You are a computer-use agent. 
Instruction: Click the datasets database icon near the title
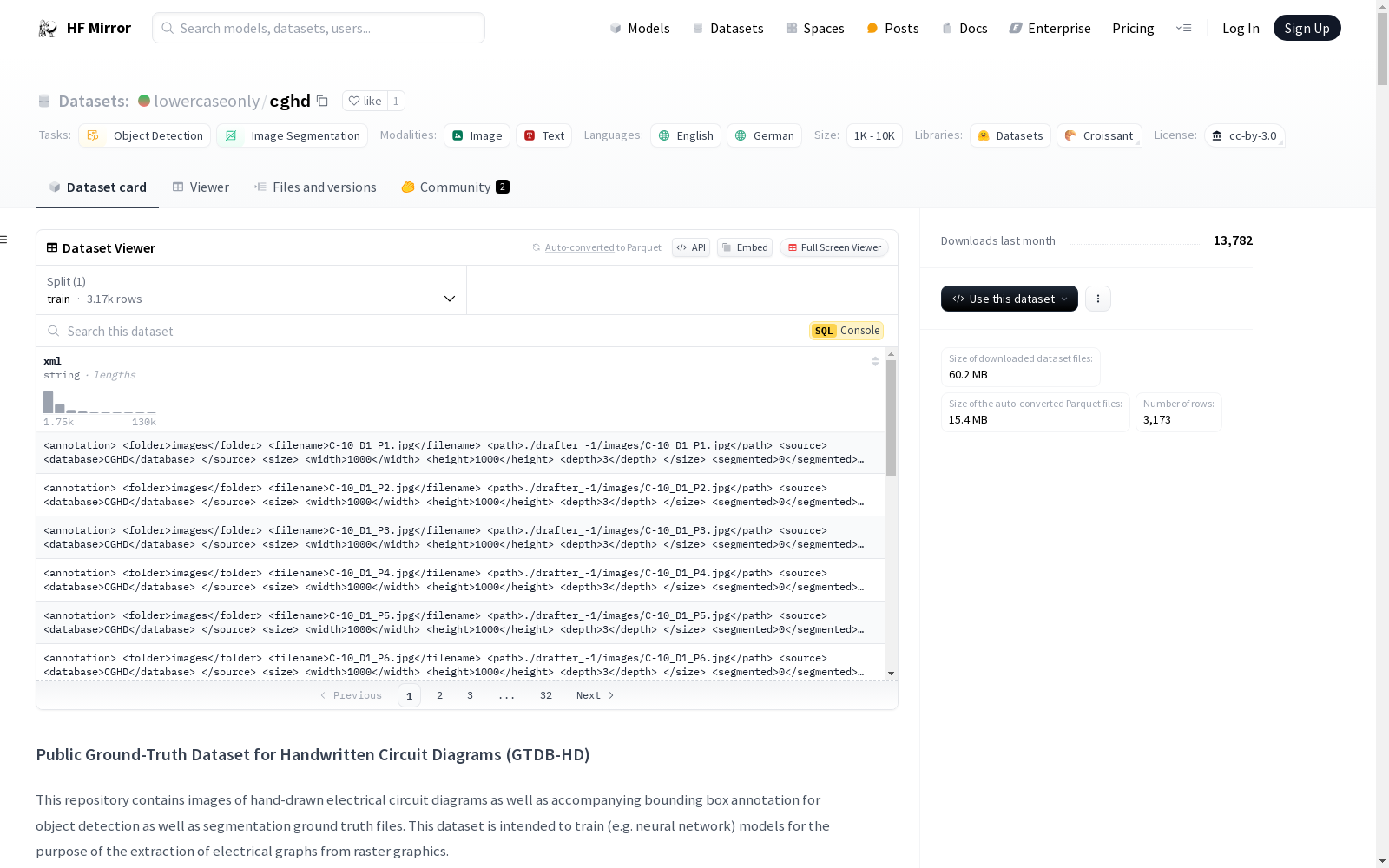[x=44, y=102]
